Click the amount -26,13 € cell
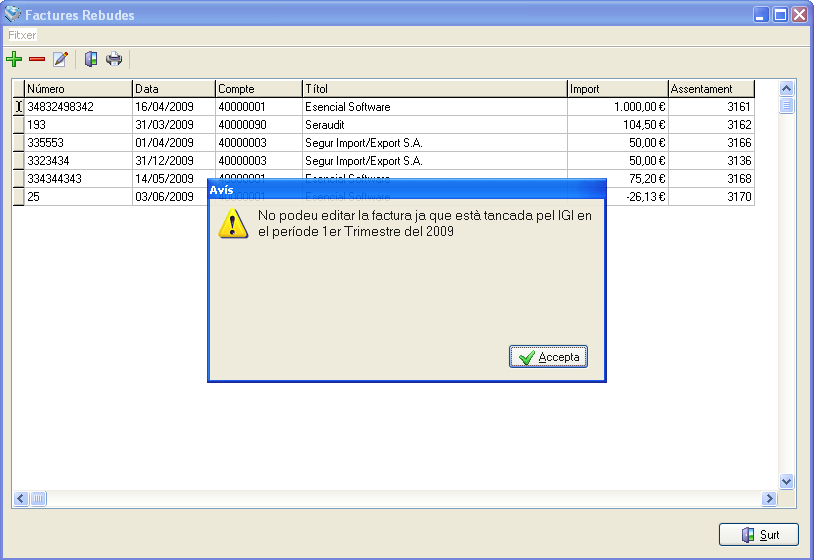Viewport: 814px width, 560px height. click(x=636, y=197)
